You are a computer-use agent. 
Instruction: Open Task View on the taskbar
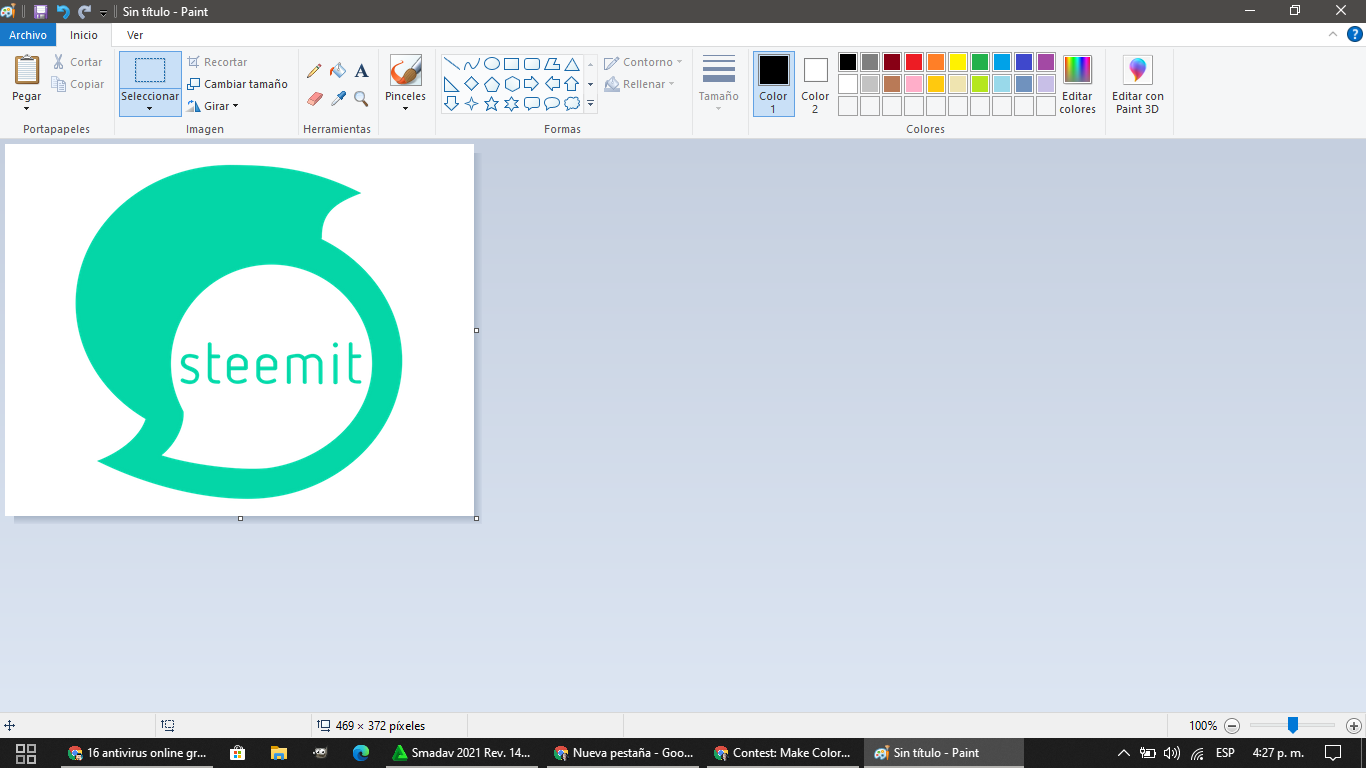pyautogui.click(x=26, y=753)
